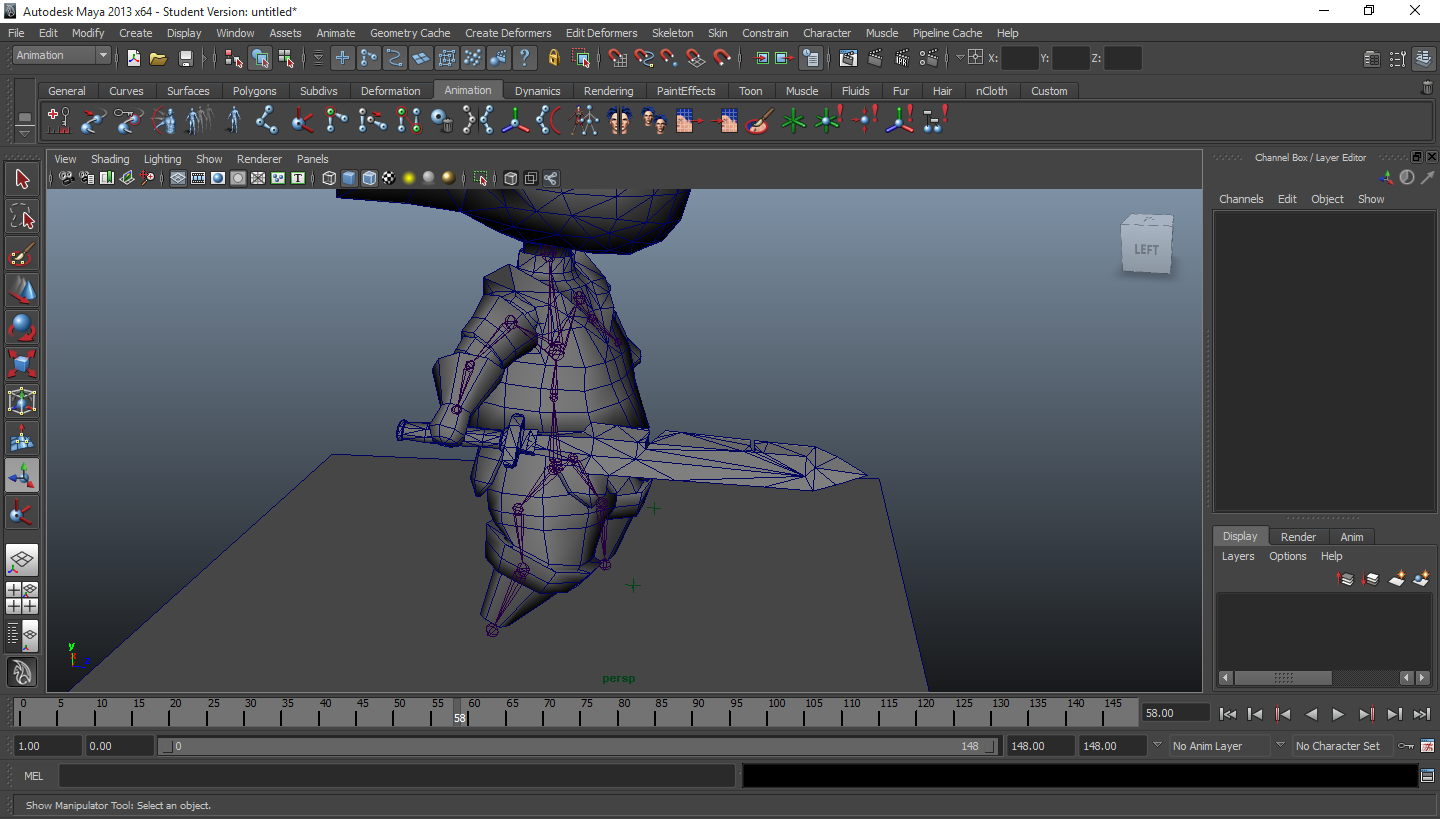
Task: Select the Show Manipulator tool
Action: pyautogui.click(x=22, y=474)
